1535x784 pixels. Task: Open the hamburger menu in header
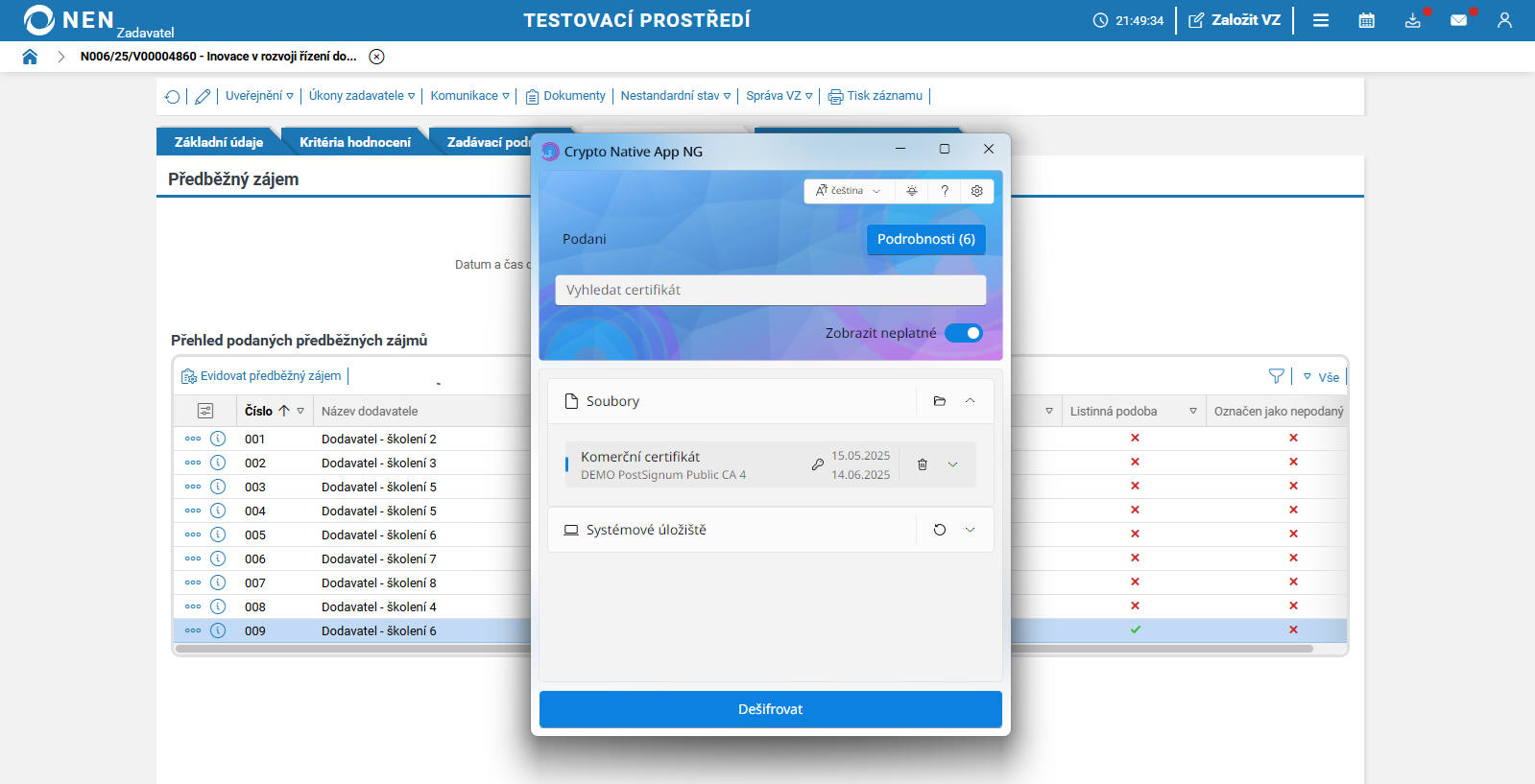coord(1321,20)
